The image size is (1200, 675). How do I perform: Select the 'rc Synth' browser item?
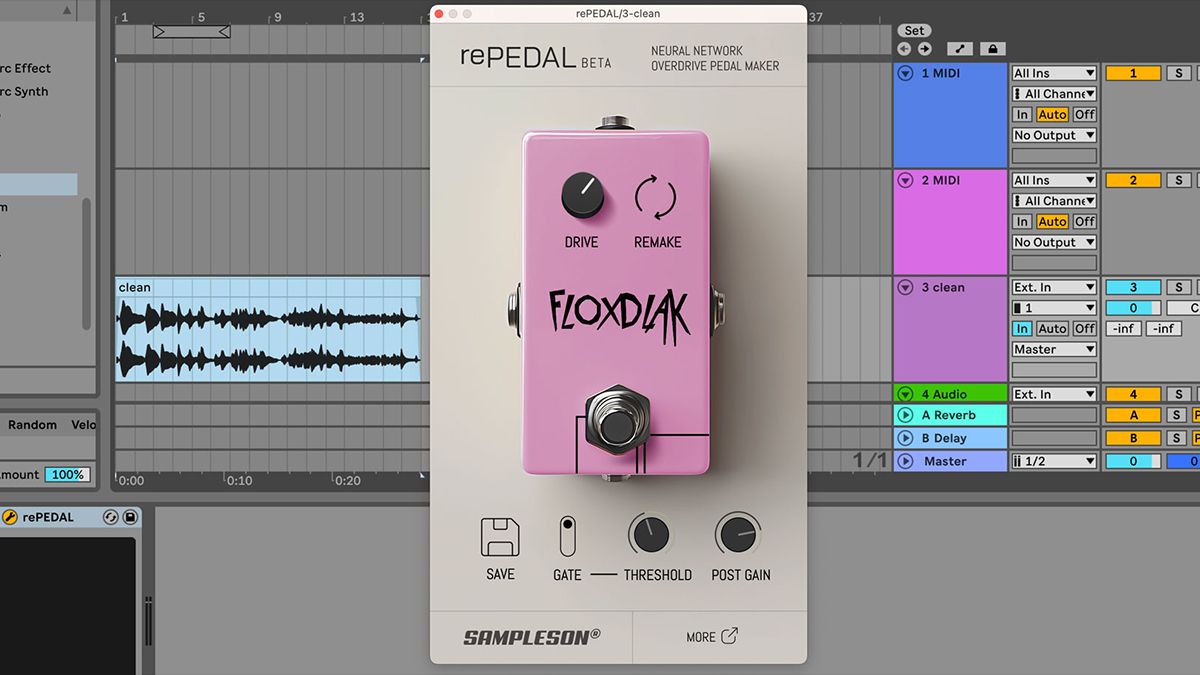(24, 91)
